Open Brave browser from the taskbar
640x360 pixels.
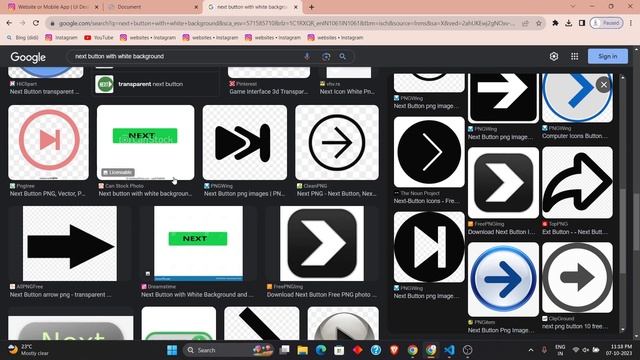pyautogui.click(x=394, y=350)
